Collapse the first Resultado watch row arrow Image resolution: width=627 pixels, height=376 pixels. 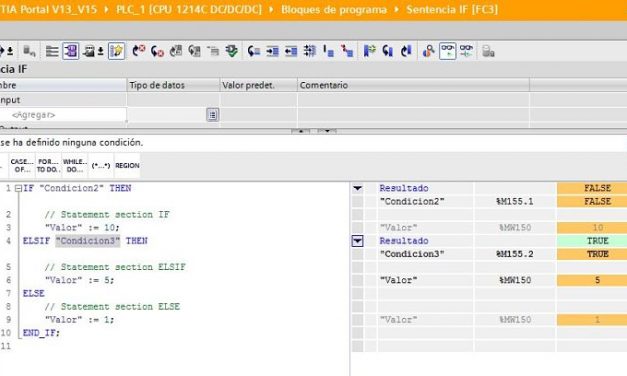pos(357,188)
